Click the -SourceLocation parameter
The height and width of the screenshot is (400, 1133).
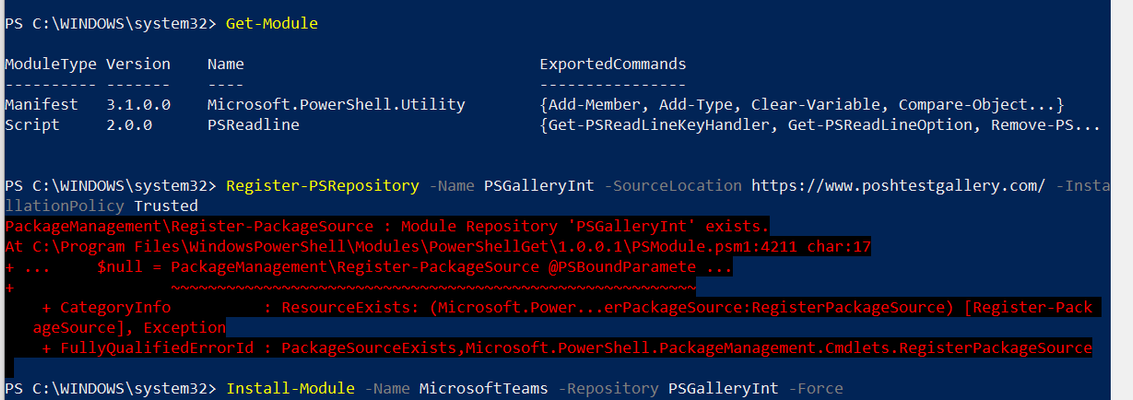pyautogui.click(x=672, y=186)
